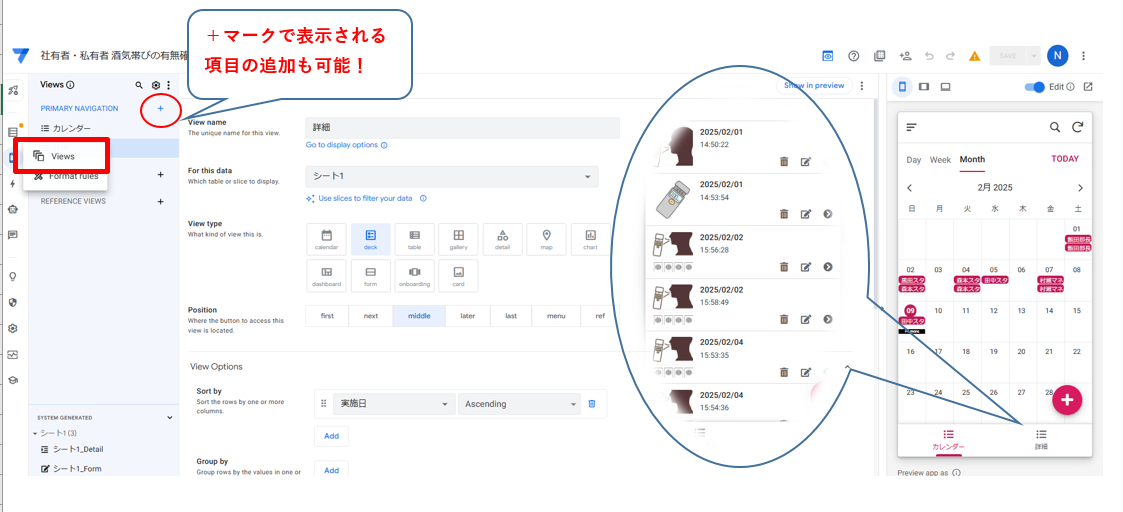This screenshot has height=512, width=1123.
Task: Open the Settings gear in left sidebar
Action: coord(12,328)
